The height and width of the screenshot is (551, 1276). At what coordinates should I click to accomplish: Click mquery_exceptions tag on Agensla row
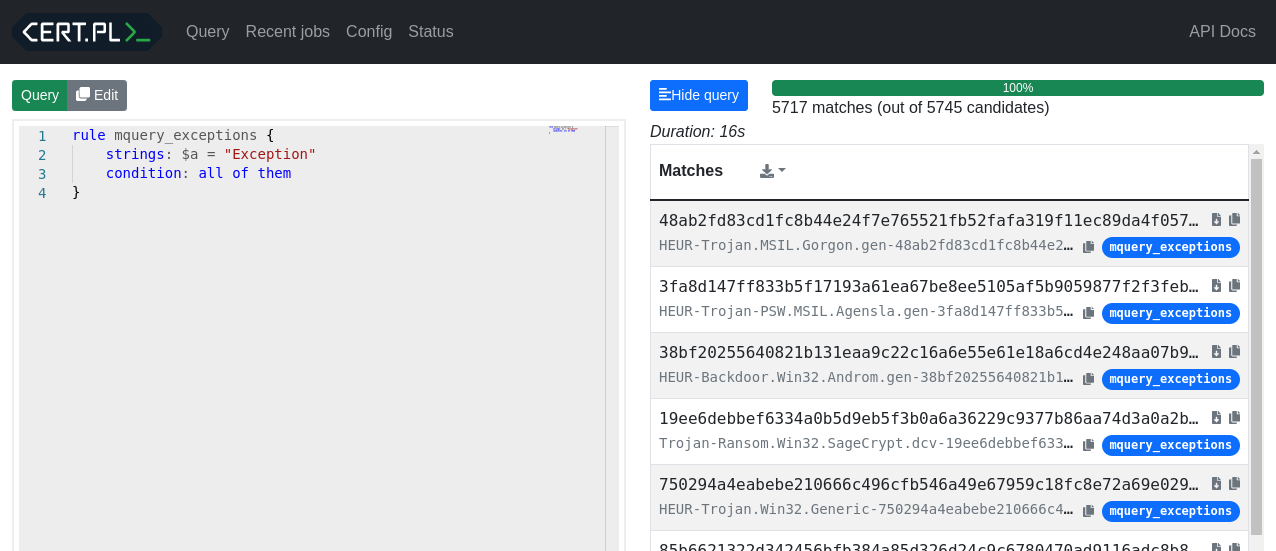point(1171,313)
